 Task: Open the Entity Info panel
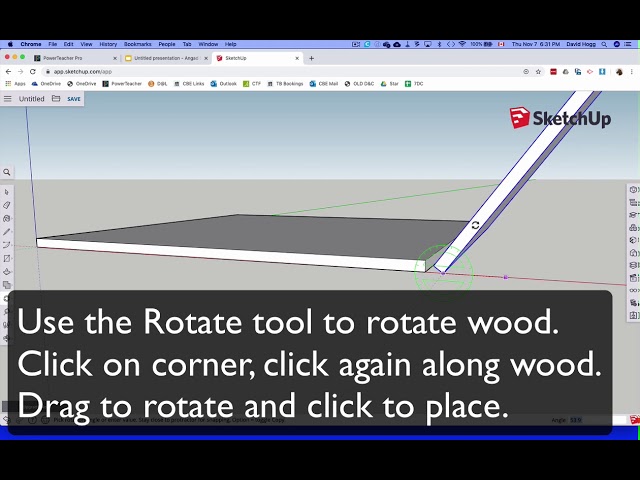click(x=633, y=189)
